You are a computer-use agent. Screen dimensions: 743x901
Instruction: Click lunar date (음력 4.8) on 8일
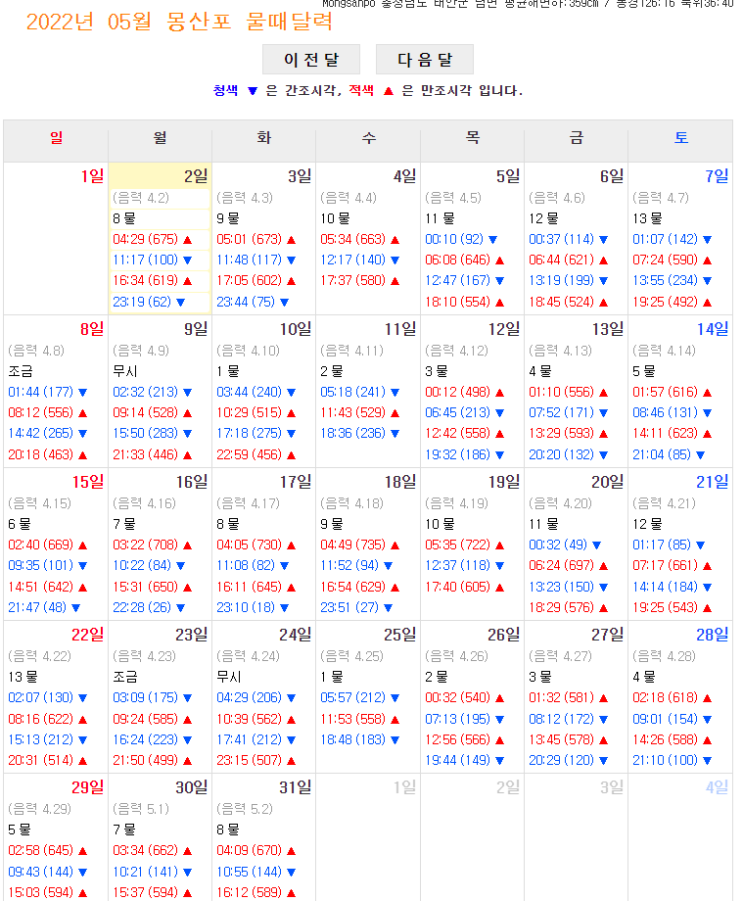pos(36,351)
